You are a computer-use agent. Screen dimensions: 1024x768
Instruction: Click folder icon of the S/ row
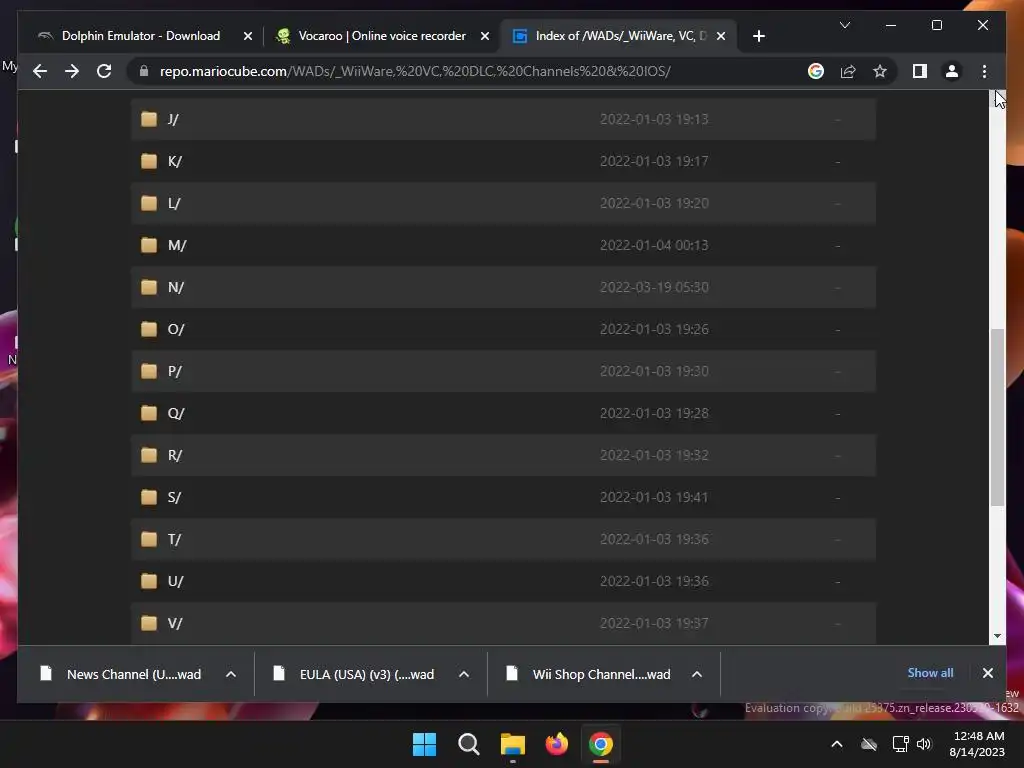coord(149,497)
